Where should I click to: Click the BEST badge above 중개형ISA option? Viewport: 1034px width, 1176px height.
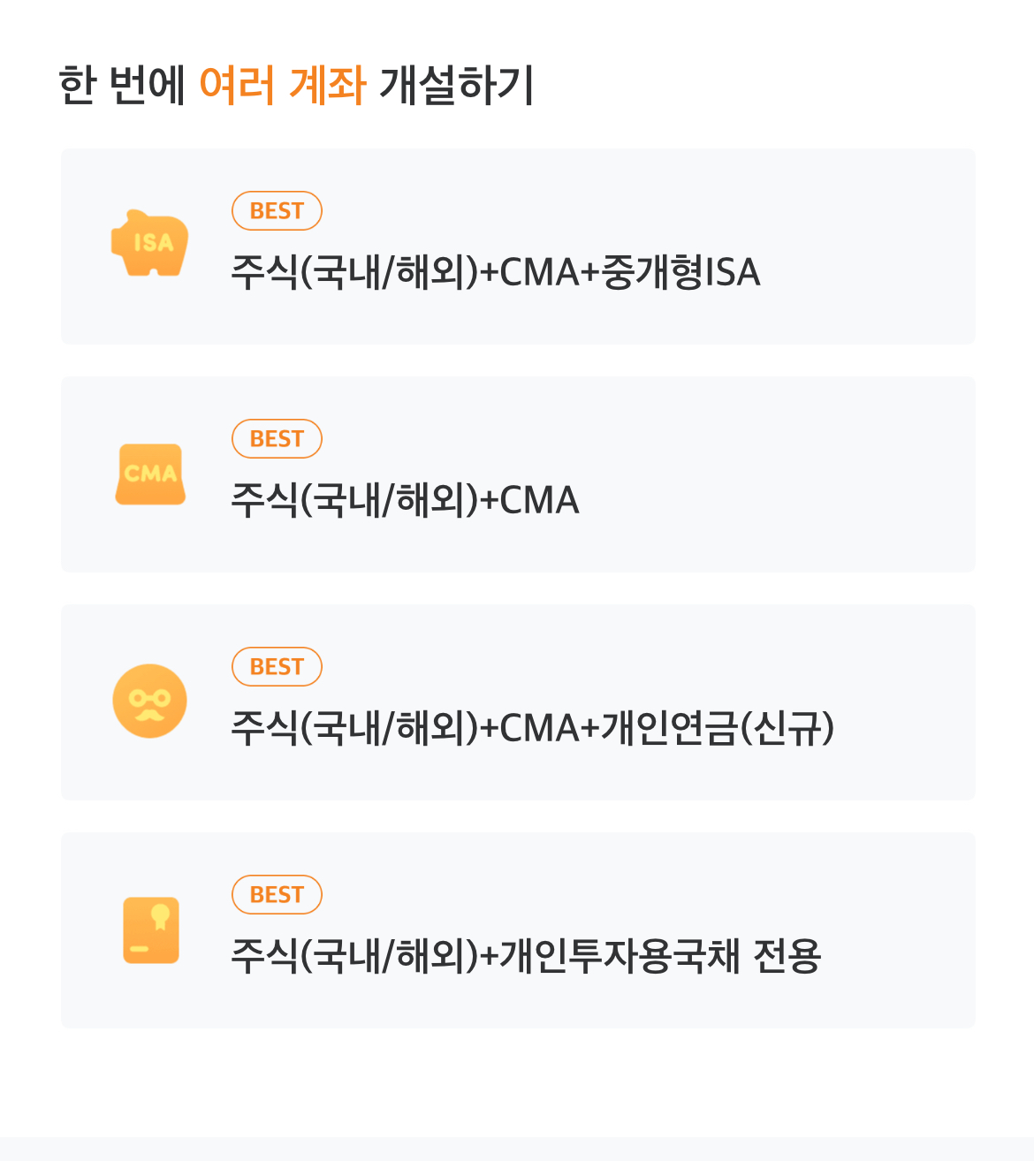tap(277, 211)
